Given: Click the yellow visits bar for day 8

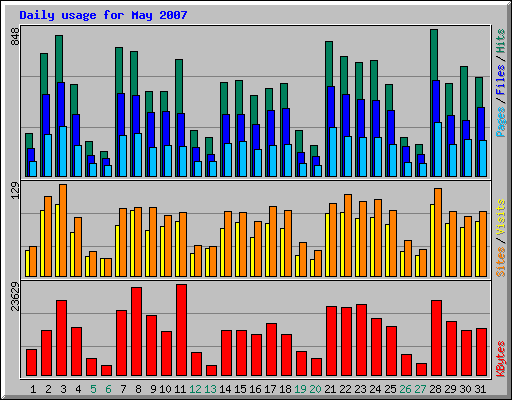Looking at the screenshot, I should [x=132, y=243].
